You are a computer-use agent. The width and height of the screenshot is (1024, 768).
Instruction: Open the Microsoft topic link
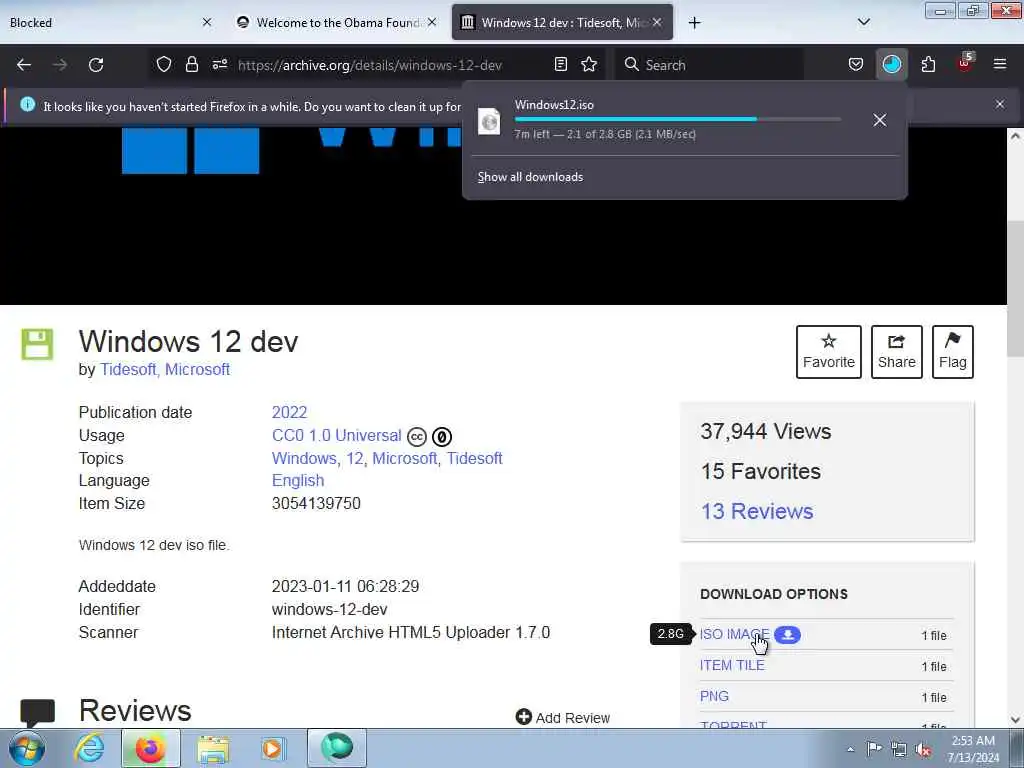404,458
